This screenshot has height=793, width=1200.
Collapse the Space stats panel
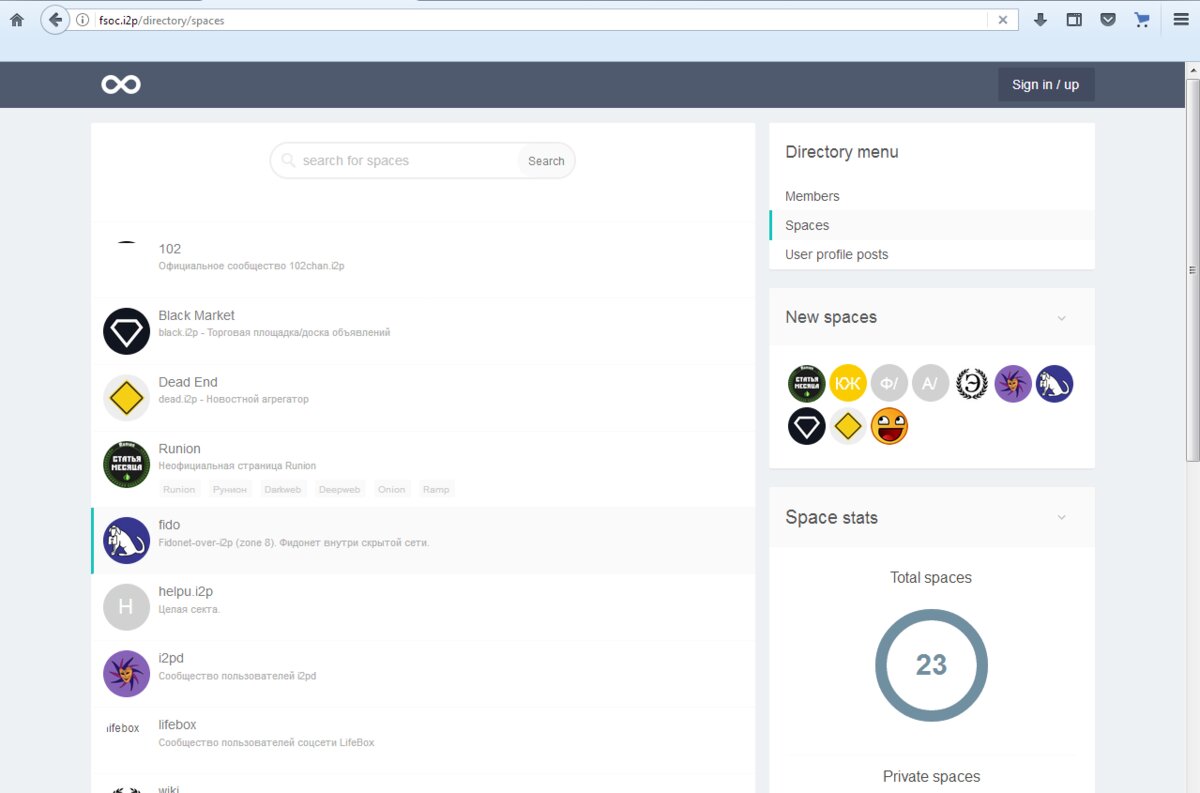1062,517
